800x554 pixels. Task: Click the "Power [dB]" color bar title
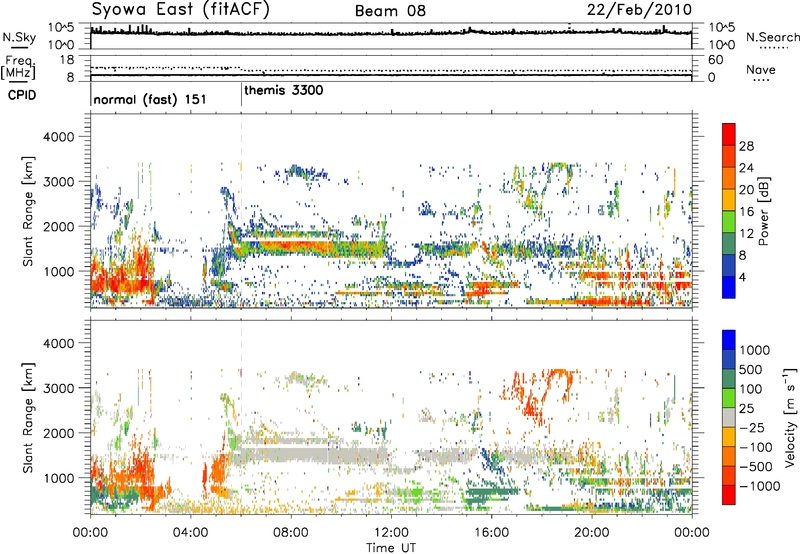764,211
